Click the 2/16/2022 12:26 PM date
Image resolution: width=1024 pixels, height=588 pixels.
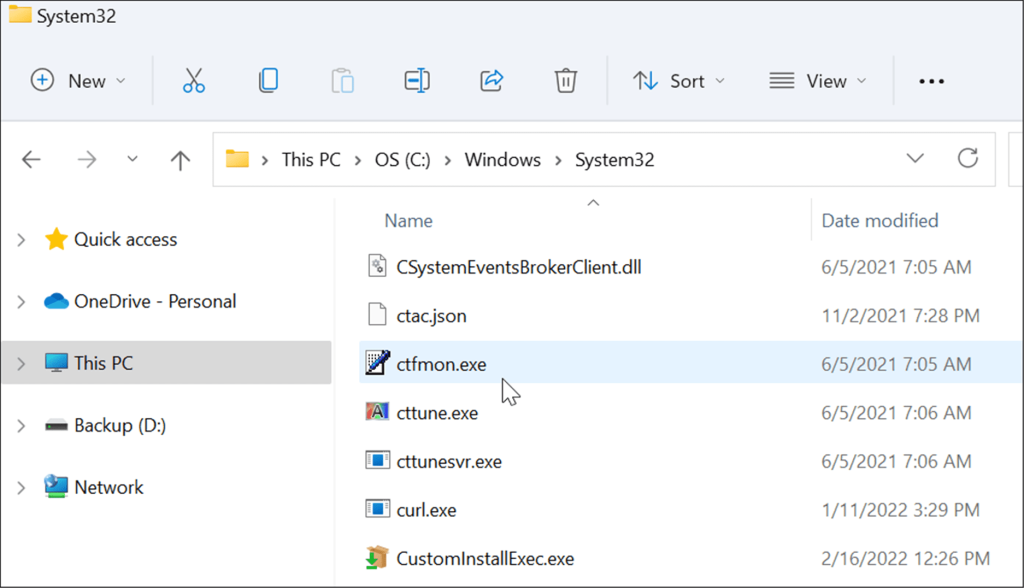[x=906, y=559]
